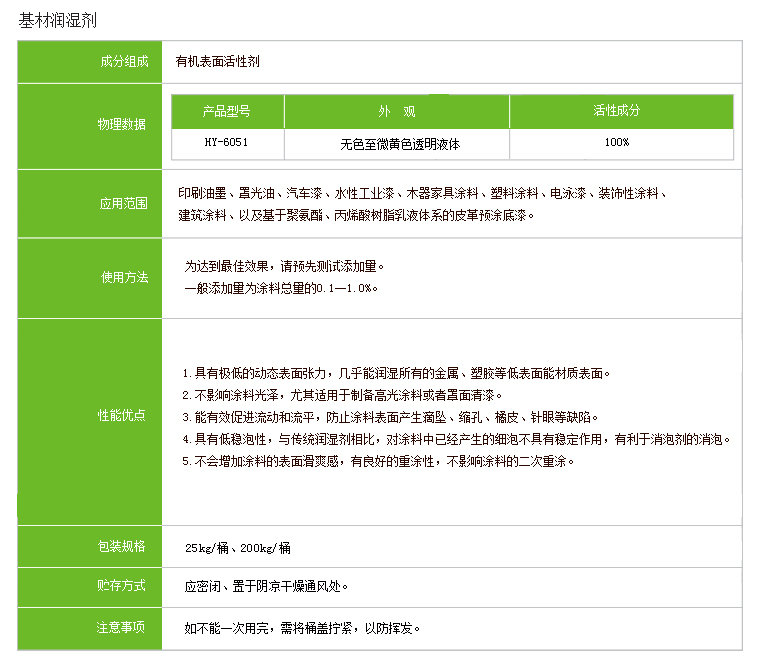Select the 性能优点 green label
The width and height of the screenshot is (760, 669).
point(123,416)
